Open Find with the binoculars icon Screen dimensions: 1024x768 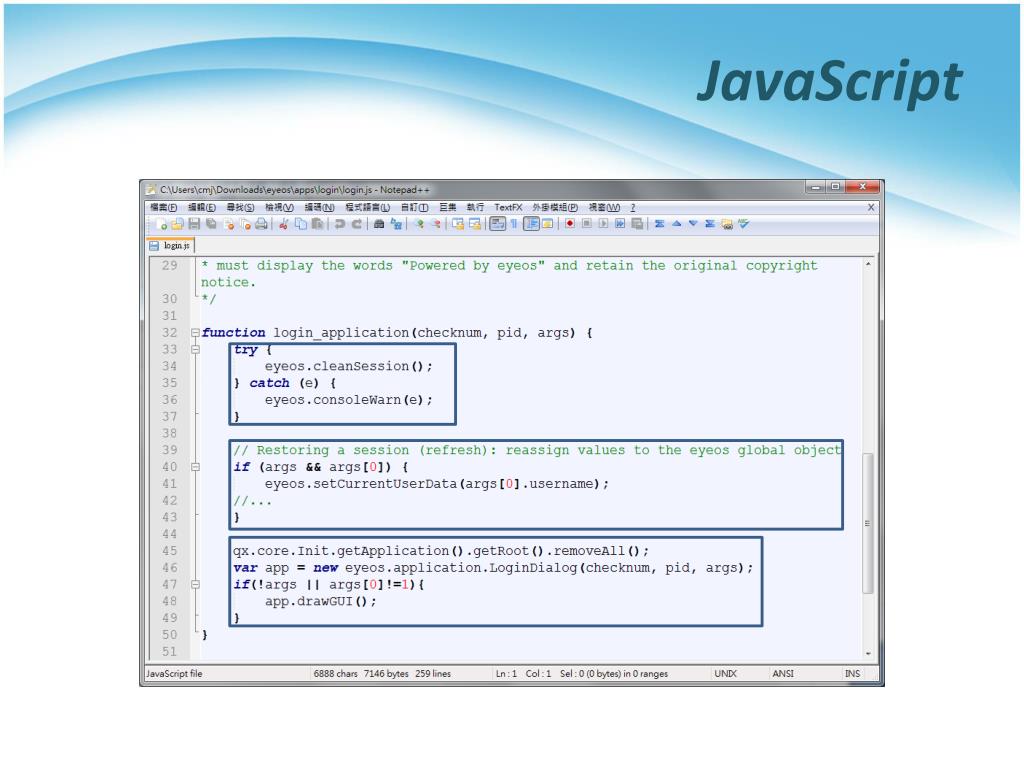point(379,224)
